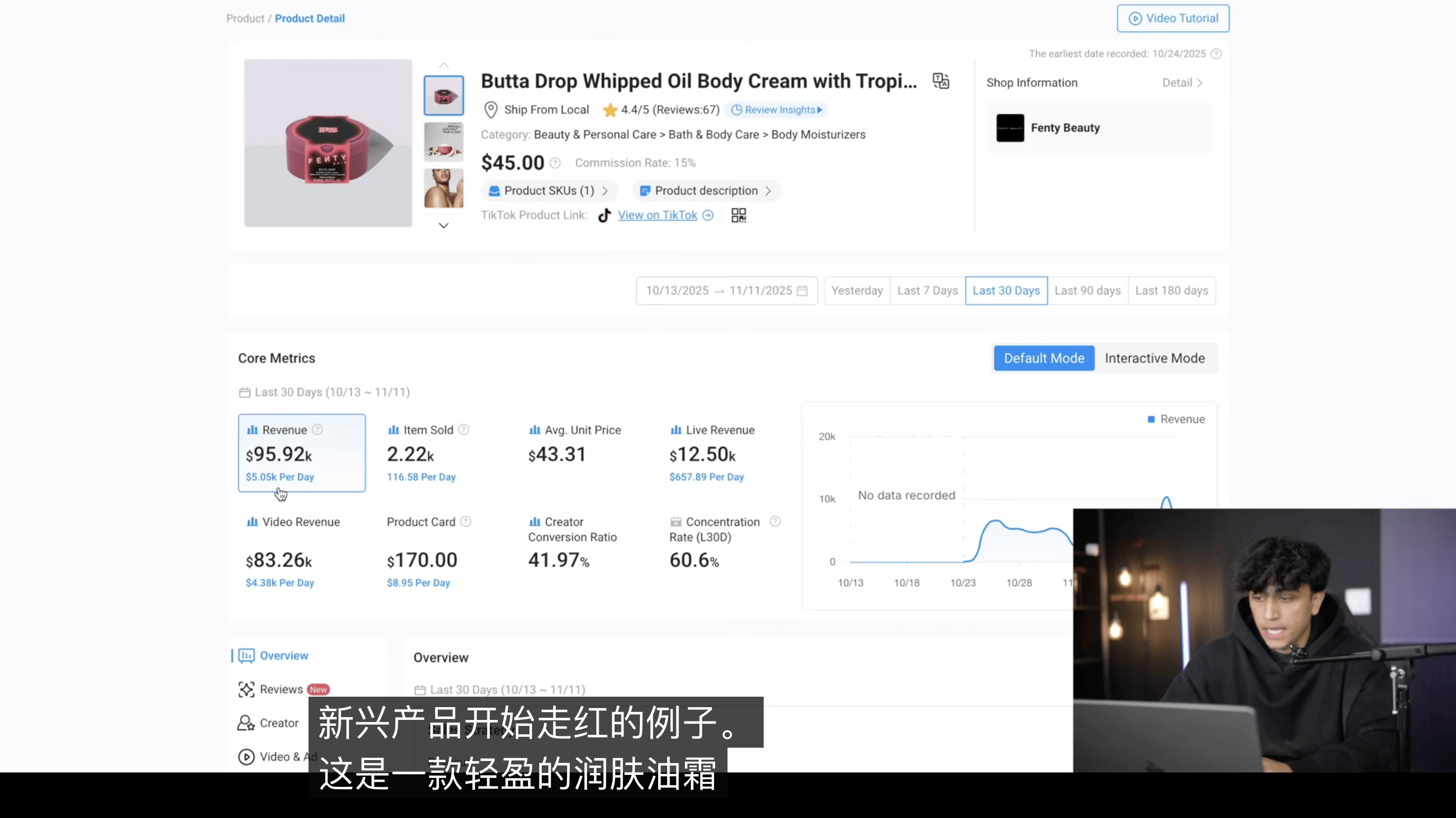The image size is (1456, 818).
Task: Select the Last 180 days range
Action: [x=1172, y=291]
